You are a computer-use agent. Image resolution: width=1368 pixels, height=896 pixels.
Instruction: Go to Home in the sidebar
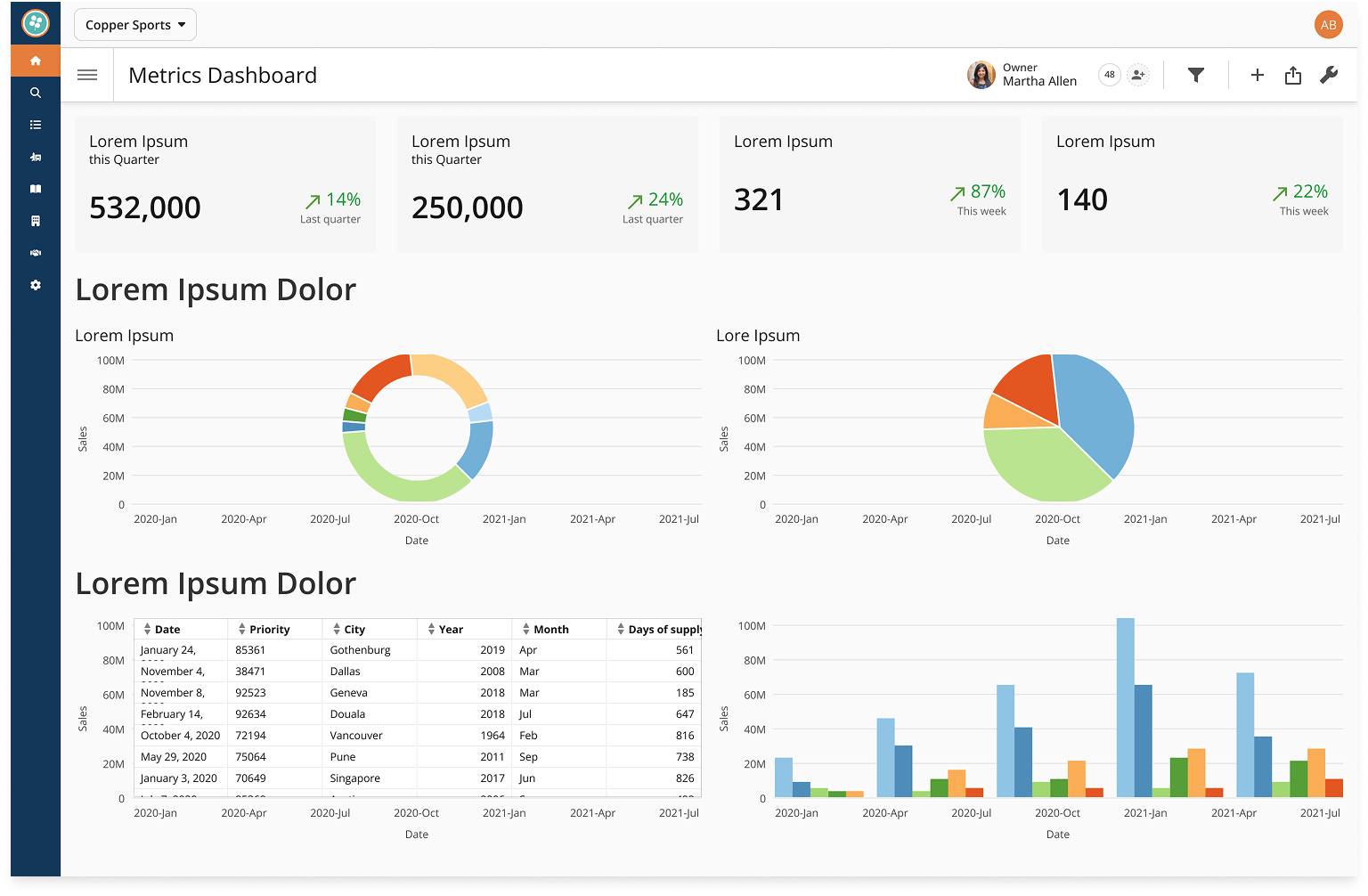(36, 61)
